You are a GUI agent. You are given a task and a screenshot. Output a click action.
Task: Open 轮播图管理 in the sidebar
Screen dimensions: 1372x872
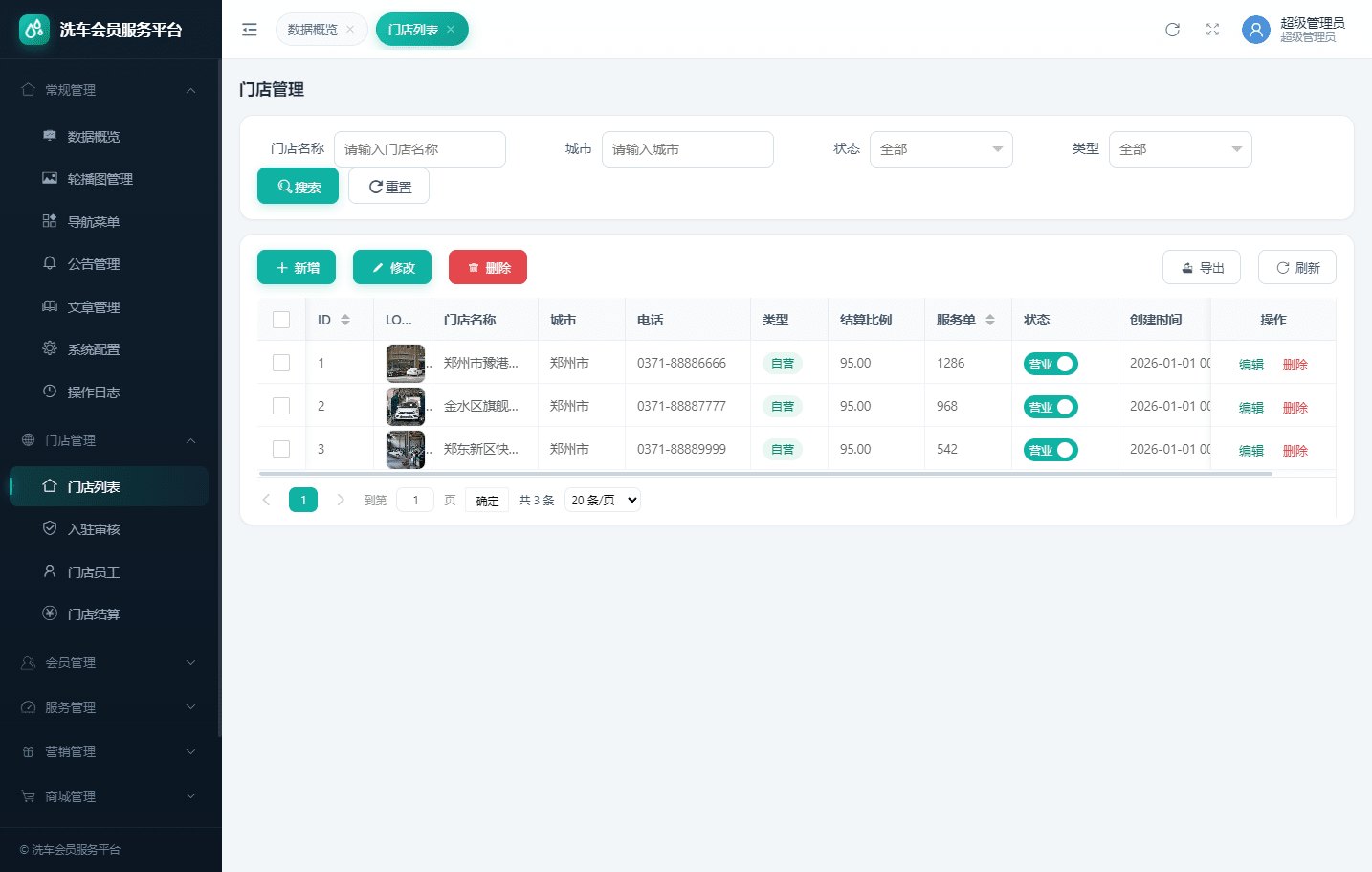point(109,179)
